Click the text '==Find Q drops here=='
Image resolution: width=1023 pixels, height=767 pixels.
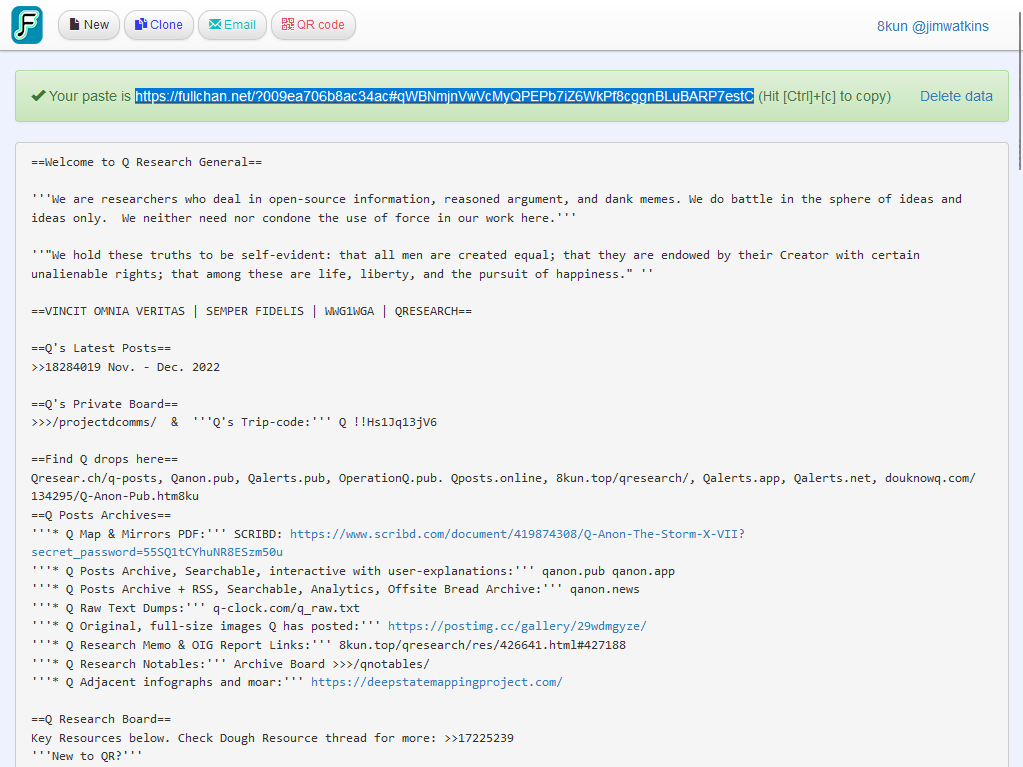pyautogui.click(x=104, y=460)
